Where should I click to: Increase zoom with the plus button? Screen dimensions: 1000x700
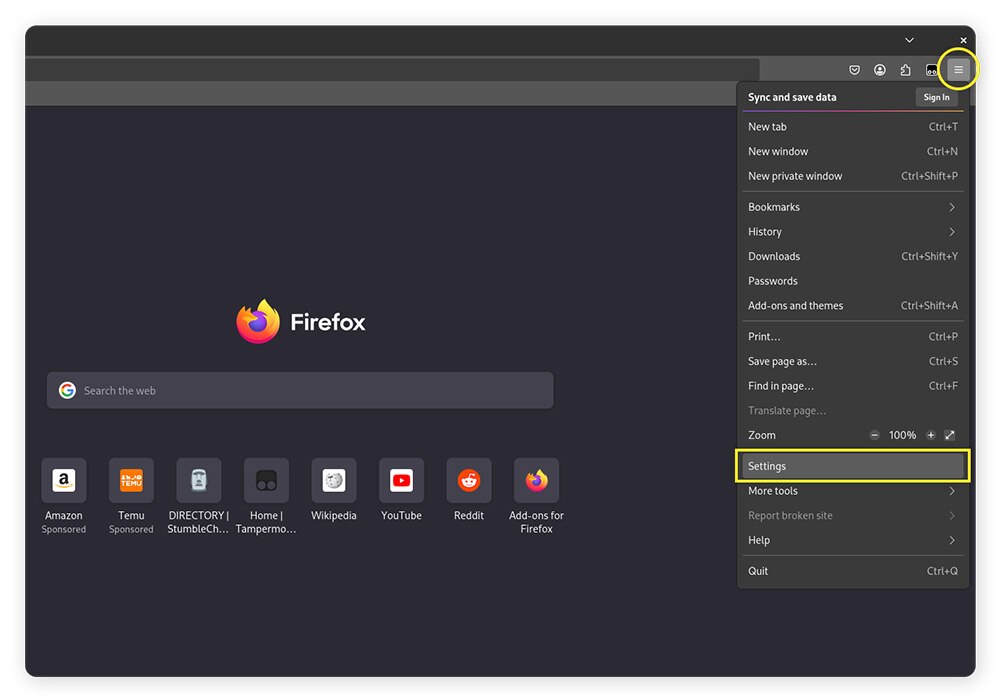[930, 435]
